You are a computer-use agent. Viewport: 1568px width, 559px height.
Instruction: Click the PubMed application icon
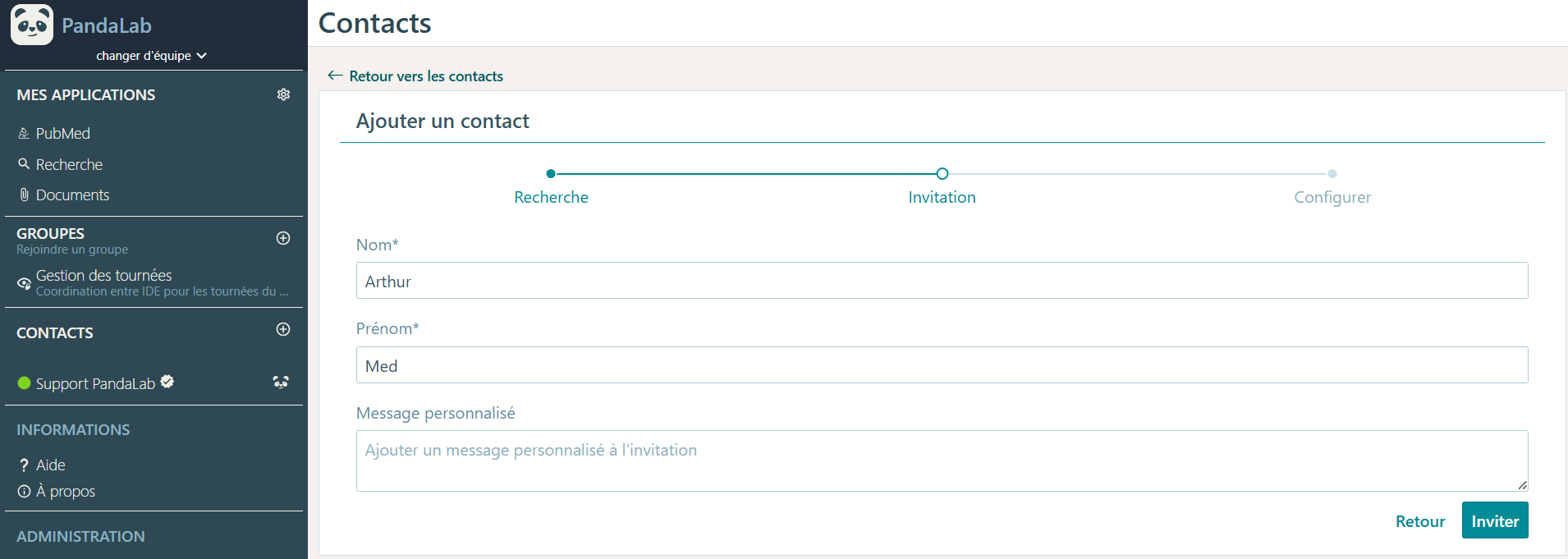point(24,133)
